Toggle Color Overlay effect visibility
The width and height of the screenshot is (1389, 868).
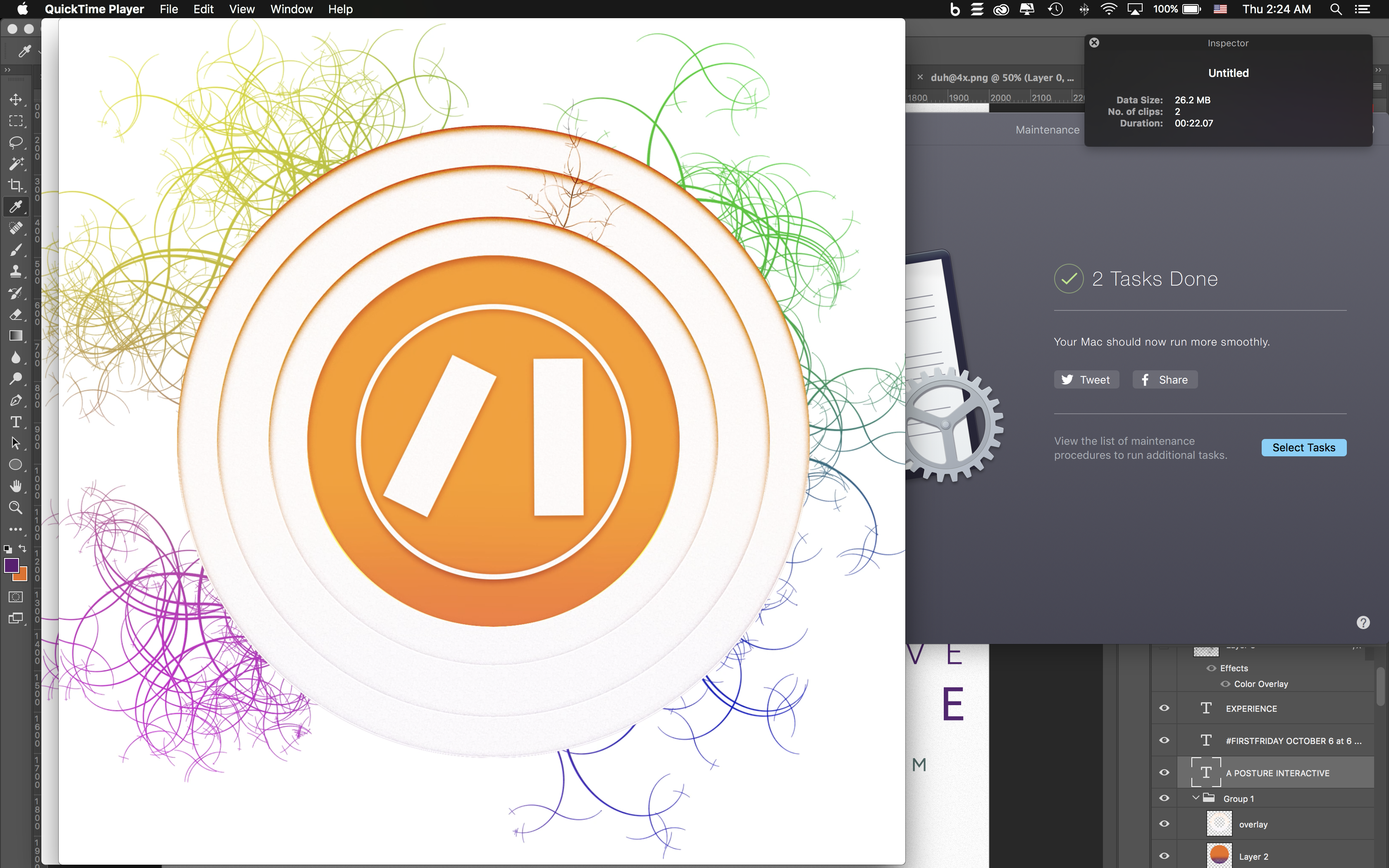(x=1225, y=684)
